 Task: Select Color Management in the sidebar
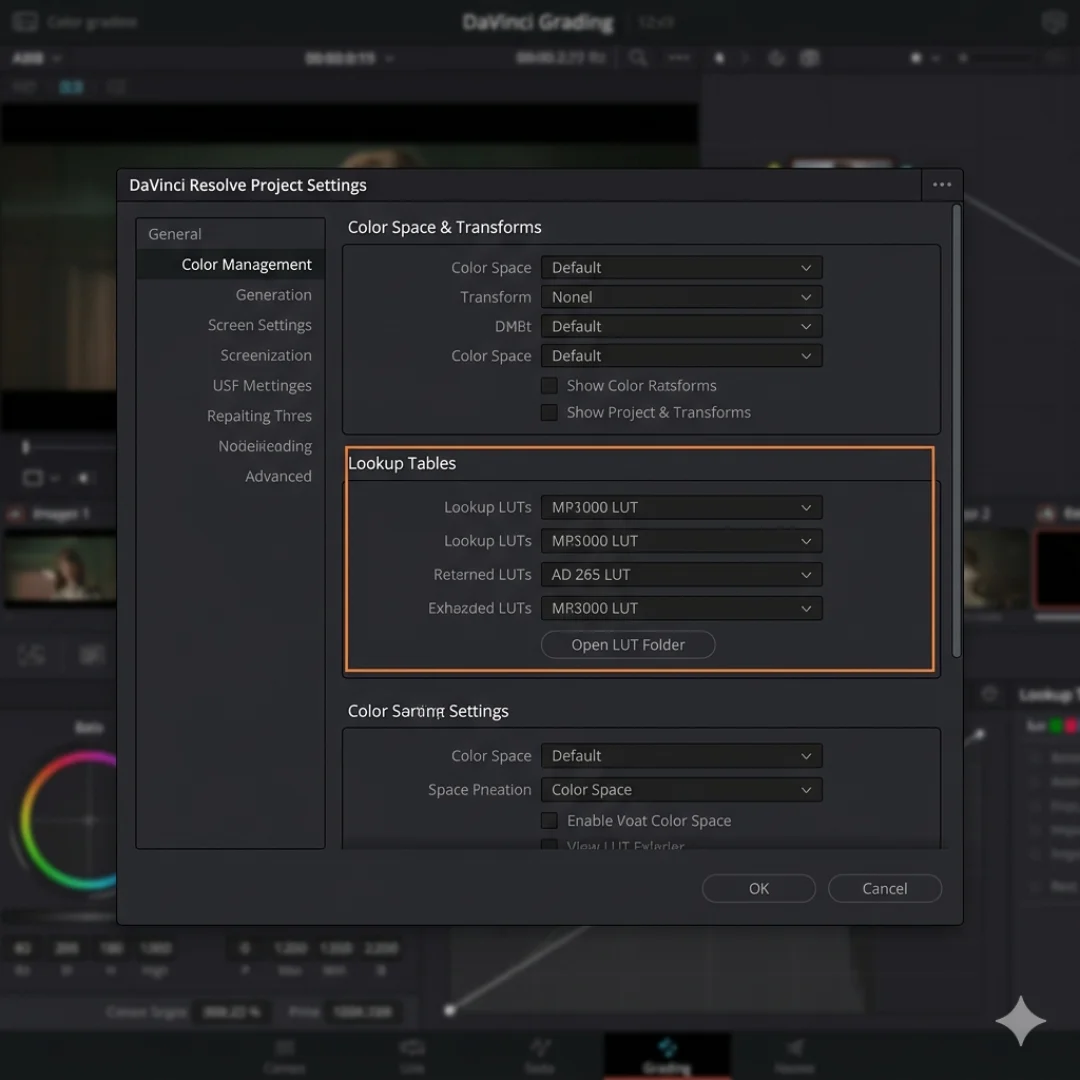pos(231,264)
